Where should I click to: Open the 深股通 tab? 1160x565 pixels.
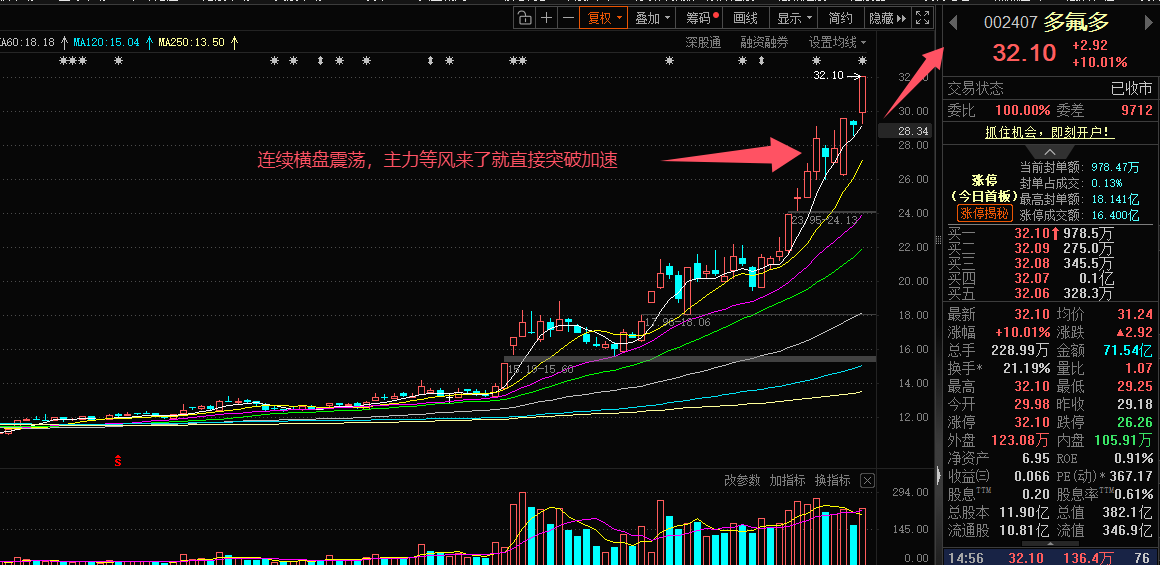[x=703, y=42]
